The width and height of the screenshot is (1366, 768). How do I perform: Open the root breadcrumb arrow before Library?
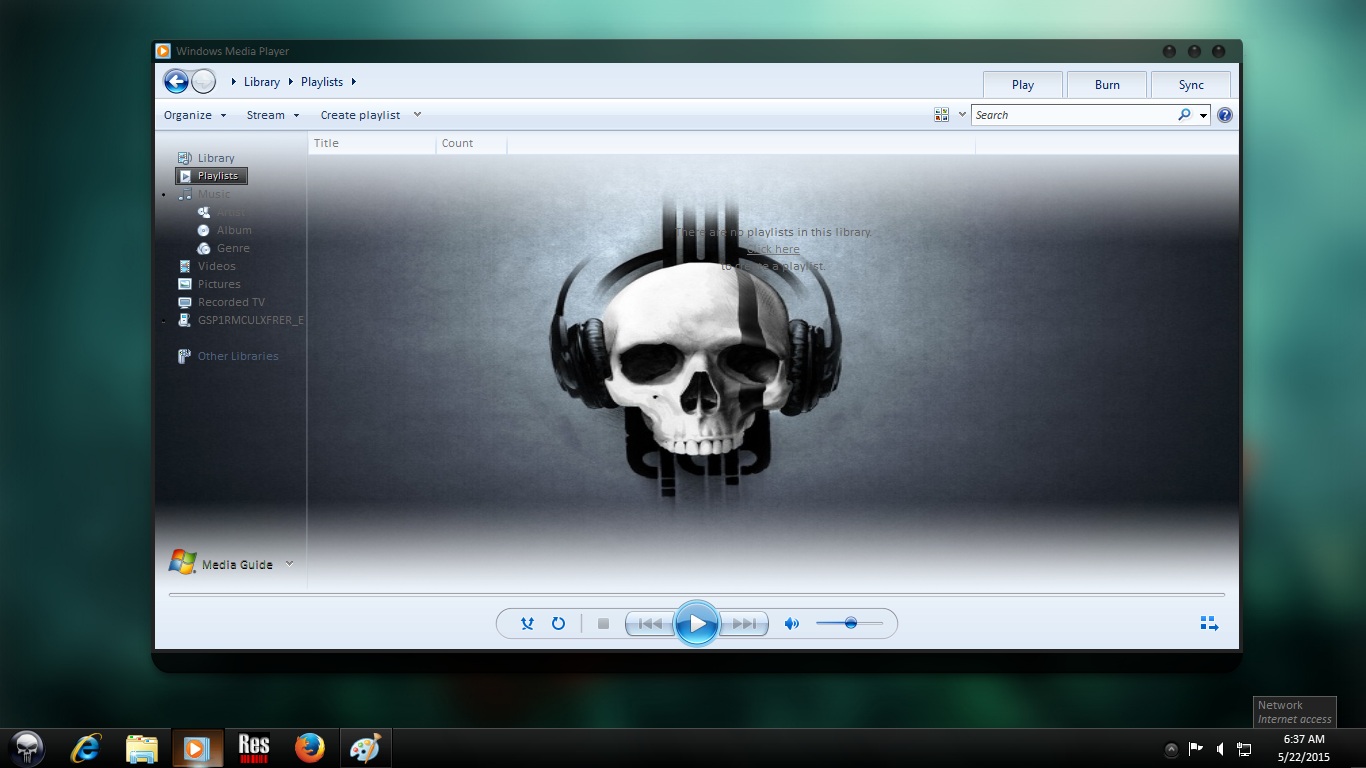(233, 82)
